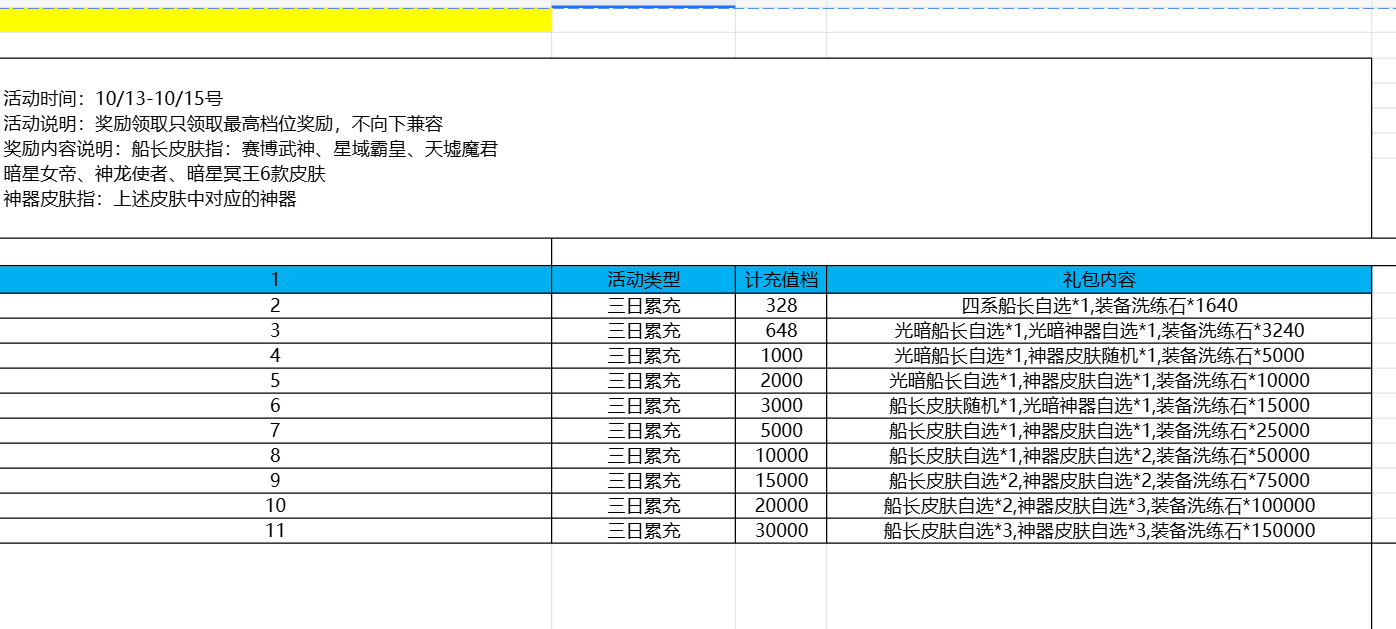Click 三日累充 in the 30000 row
Screen dimensions: 1396x629
click(643, 531)
